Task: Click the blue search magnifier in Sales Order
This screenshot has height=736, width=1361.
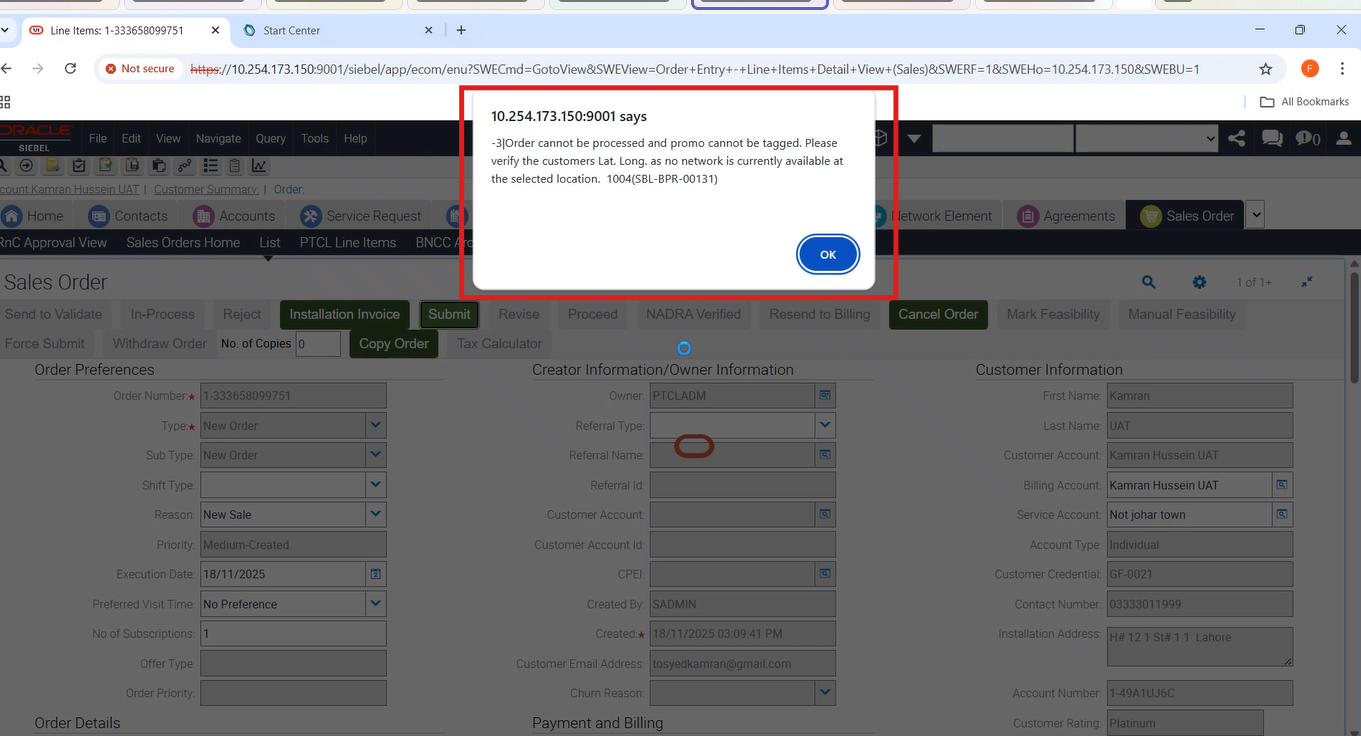Action: pos(1149,283)
